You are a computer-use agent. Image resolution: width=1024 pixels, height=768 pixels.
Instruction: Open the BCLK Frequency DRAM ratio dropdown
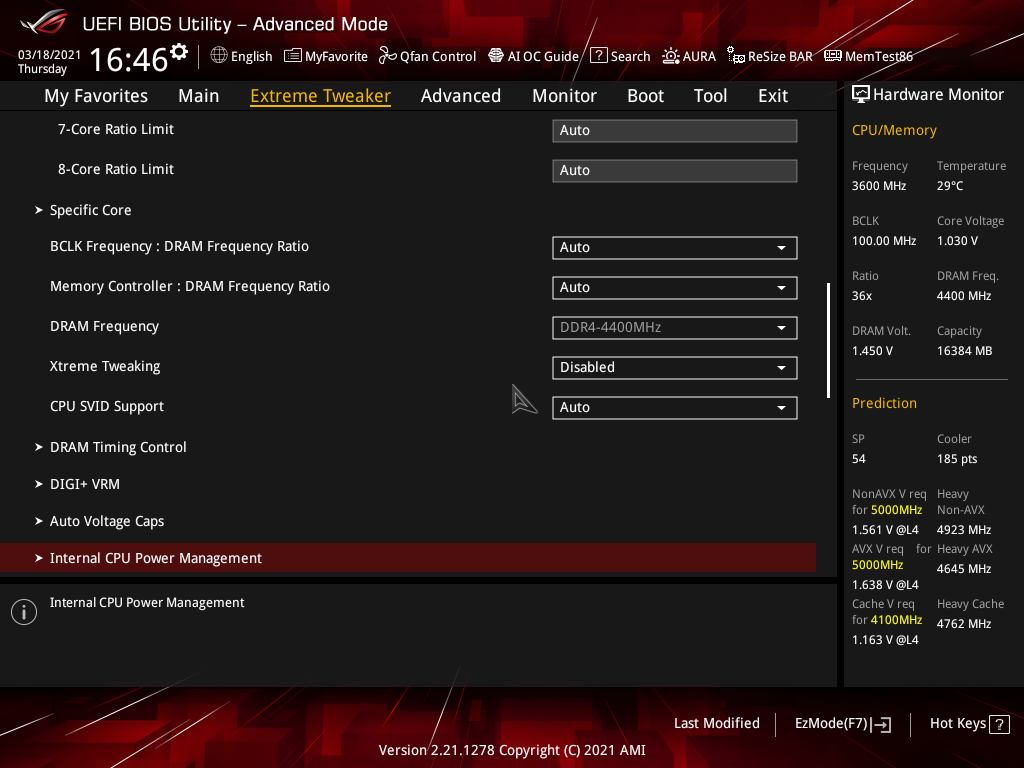click(x=675, y=248)
